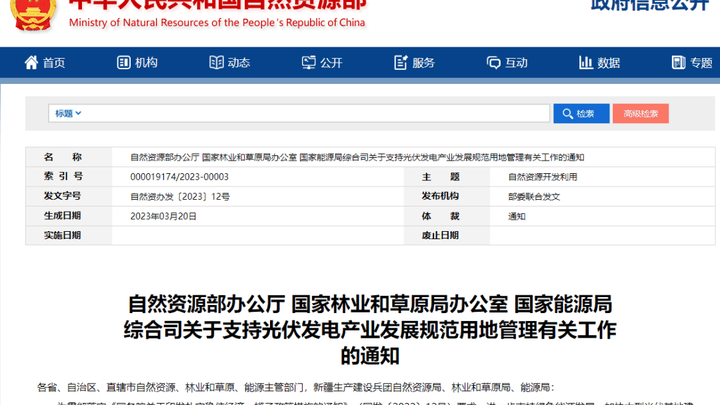Click the date 2023年03月20日
The width and height of the screenshot is (720, 405).
click(163, 216)
